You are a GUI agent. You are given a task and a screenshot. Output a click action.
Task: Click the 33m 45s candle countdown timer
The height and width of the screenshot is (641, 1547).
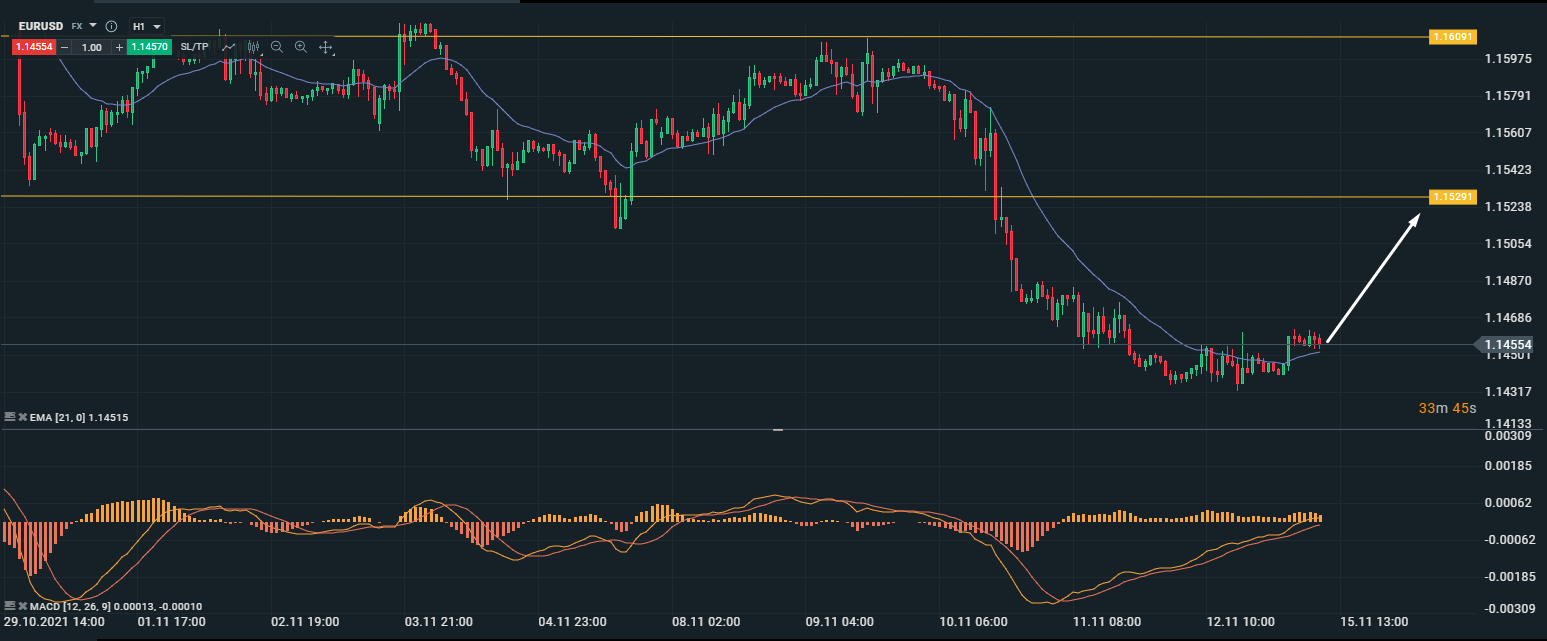[x=1447, y=408]
